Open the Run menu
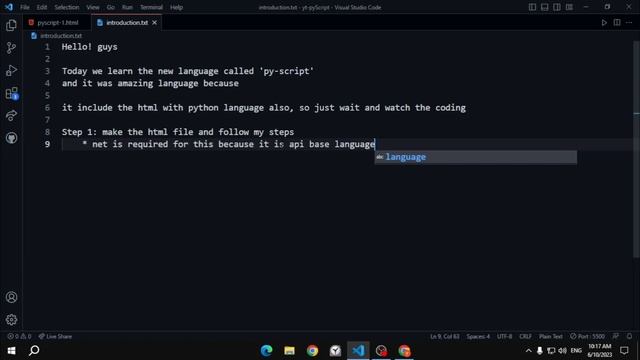 pyautogui.click(x=127, y=7)
